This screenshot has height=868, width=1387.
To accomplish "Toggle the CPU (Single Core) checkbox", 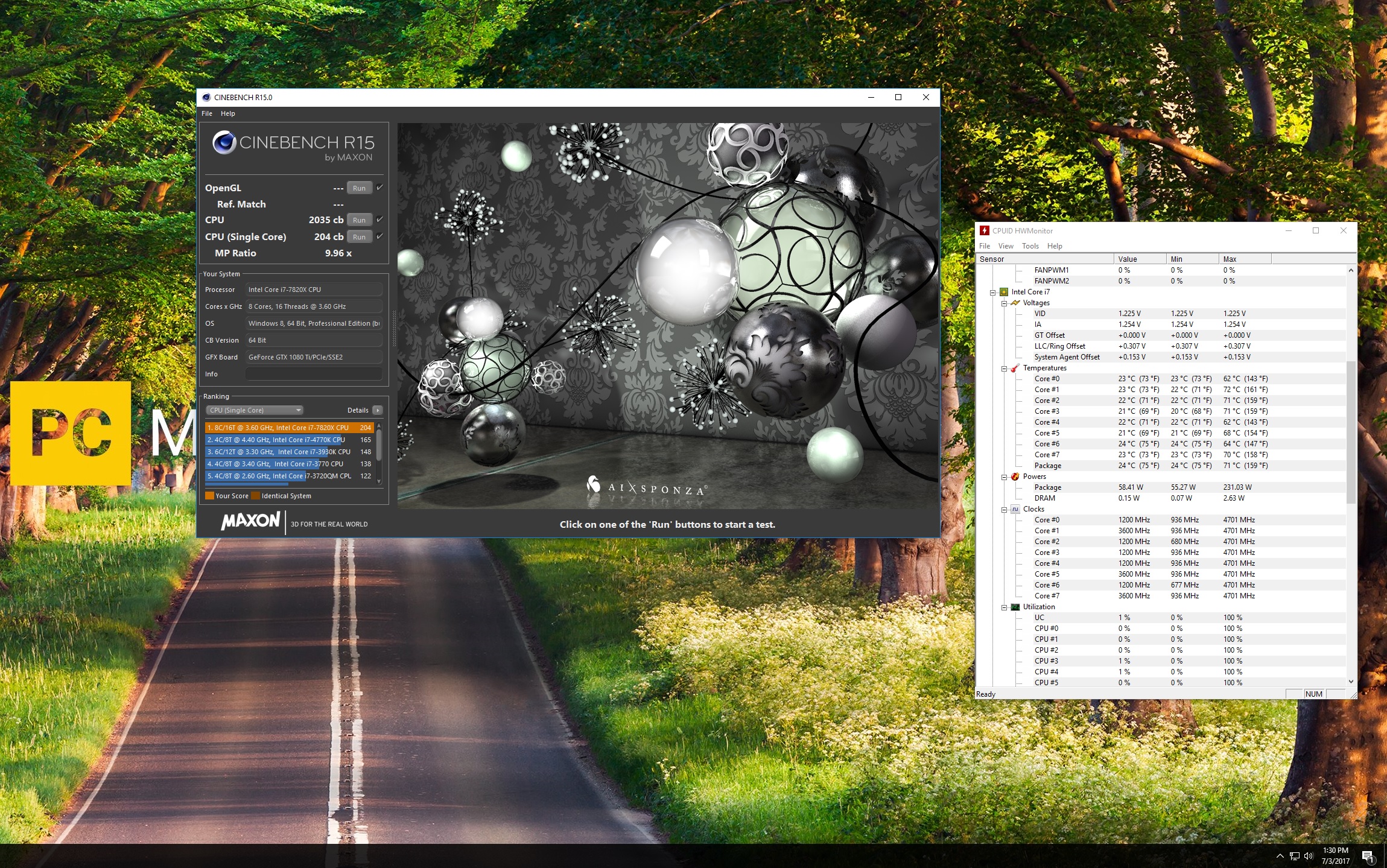I will click(x=379, y=236).
